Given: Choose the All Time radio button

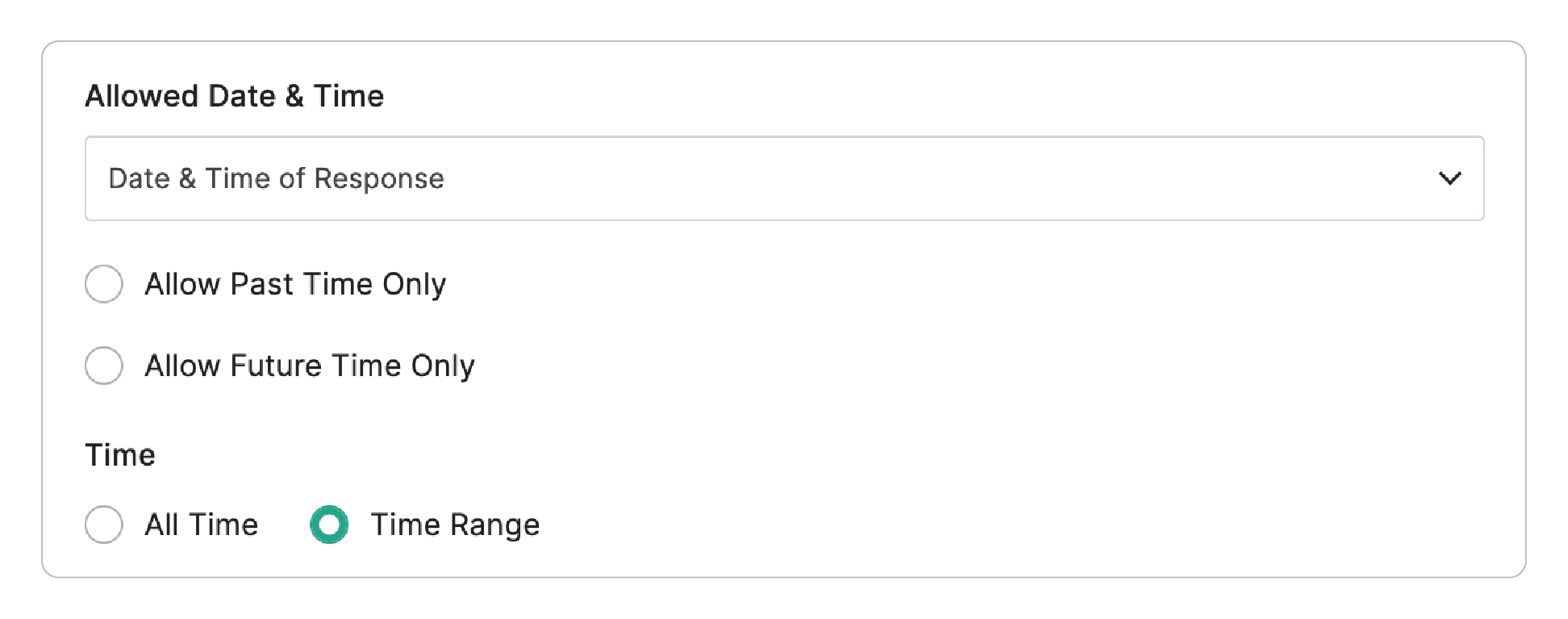Looking at the screenshot, I should pyautogui.click(x=104, y=525).
